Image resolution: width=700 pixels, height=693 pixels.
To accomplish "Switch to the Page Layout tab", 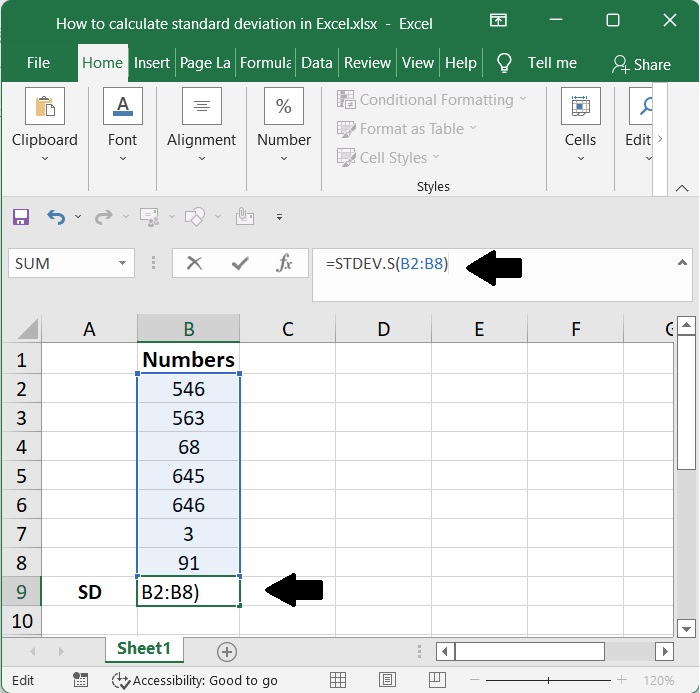I will (x=205, y=63).
